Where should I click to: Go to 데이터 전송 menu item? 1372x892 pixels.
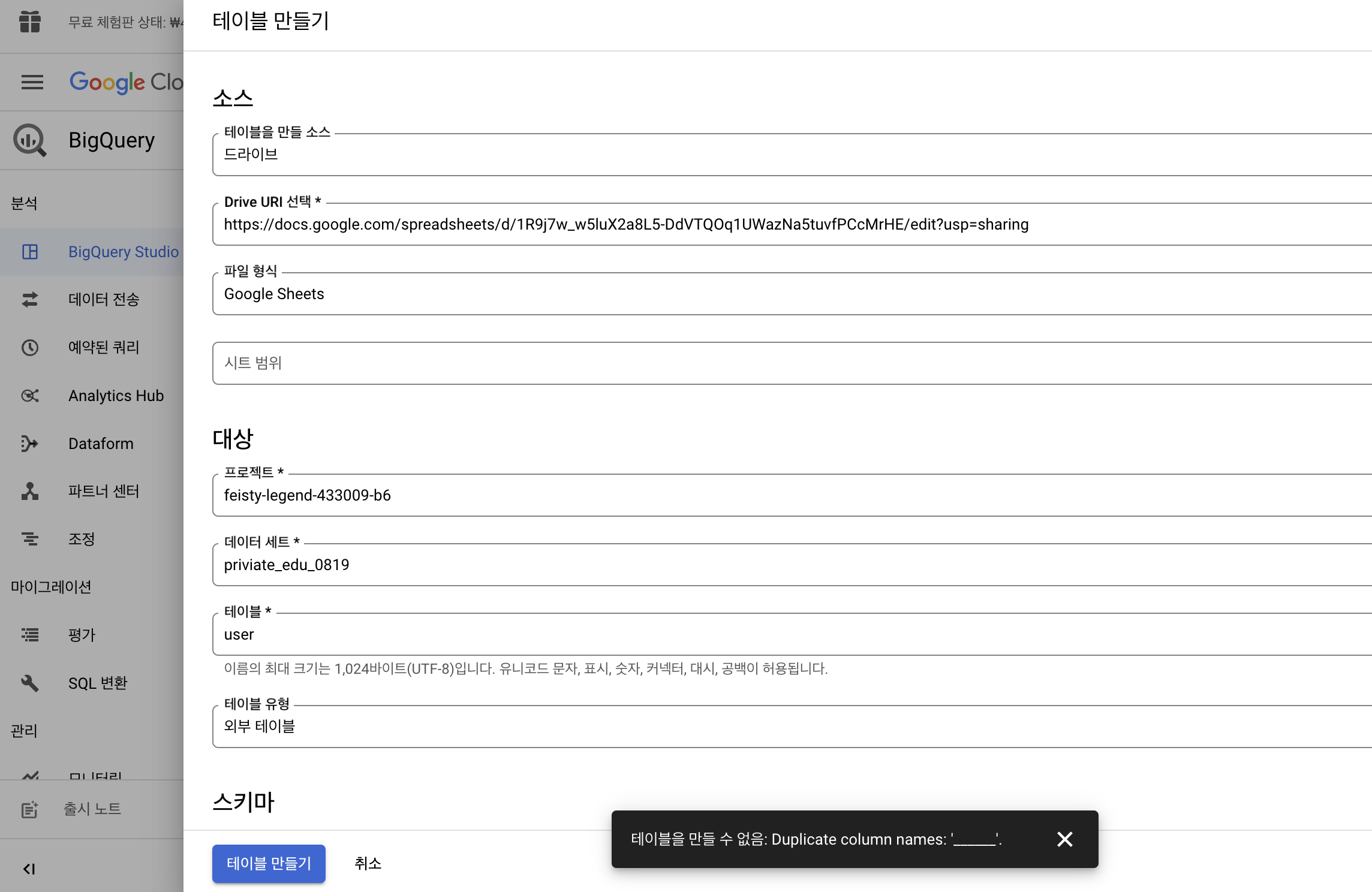[92, 299]
